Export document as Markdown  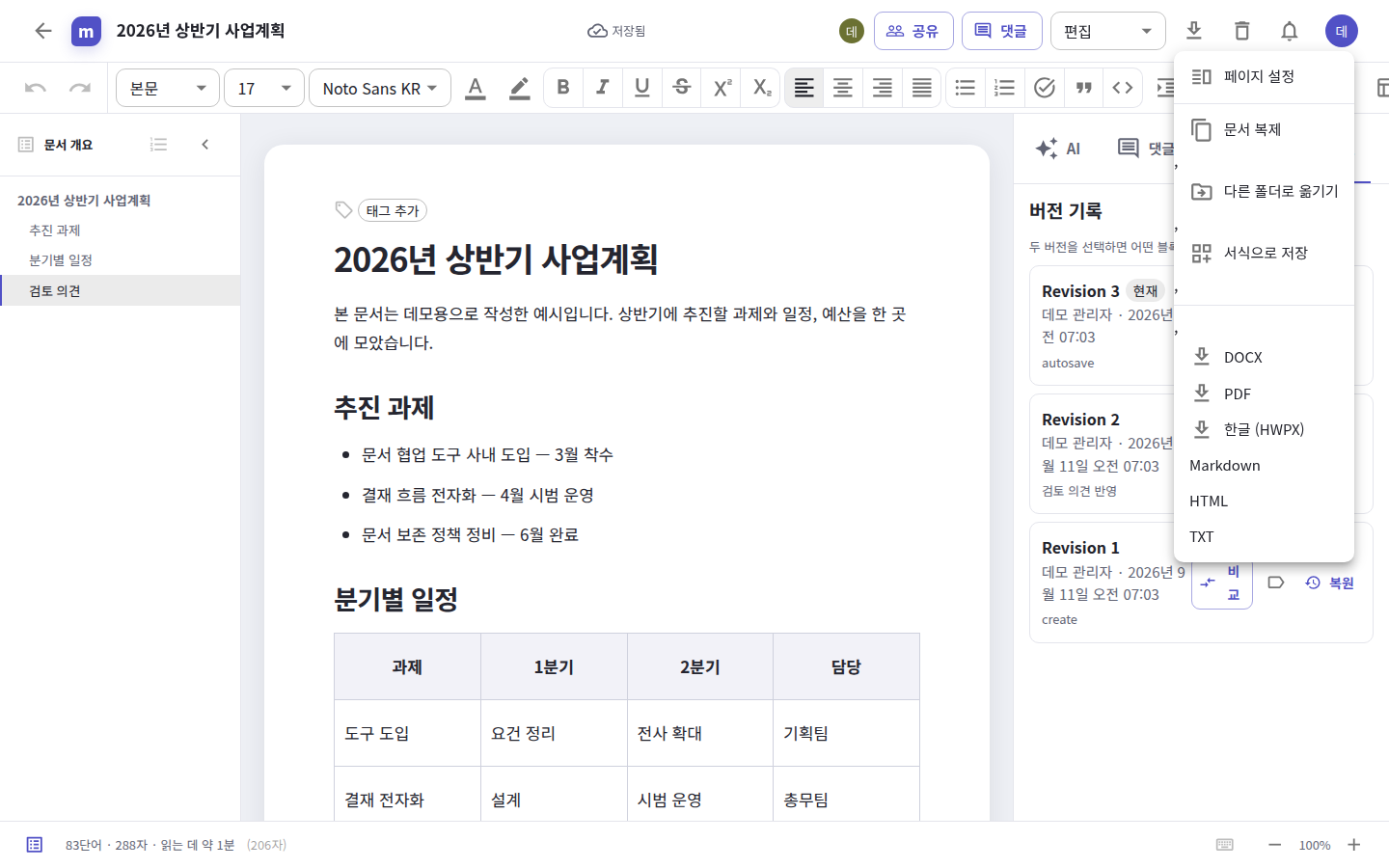point(1264,465)
